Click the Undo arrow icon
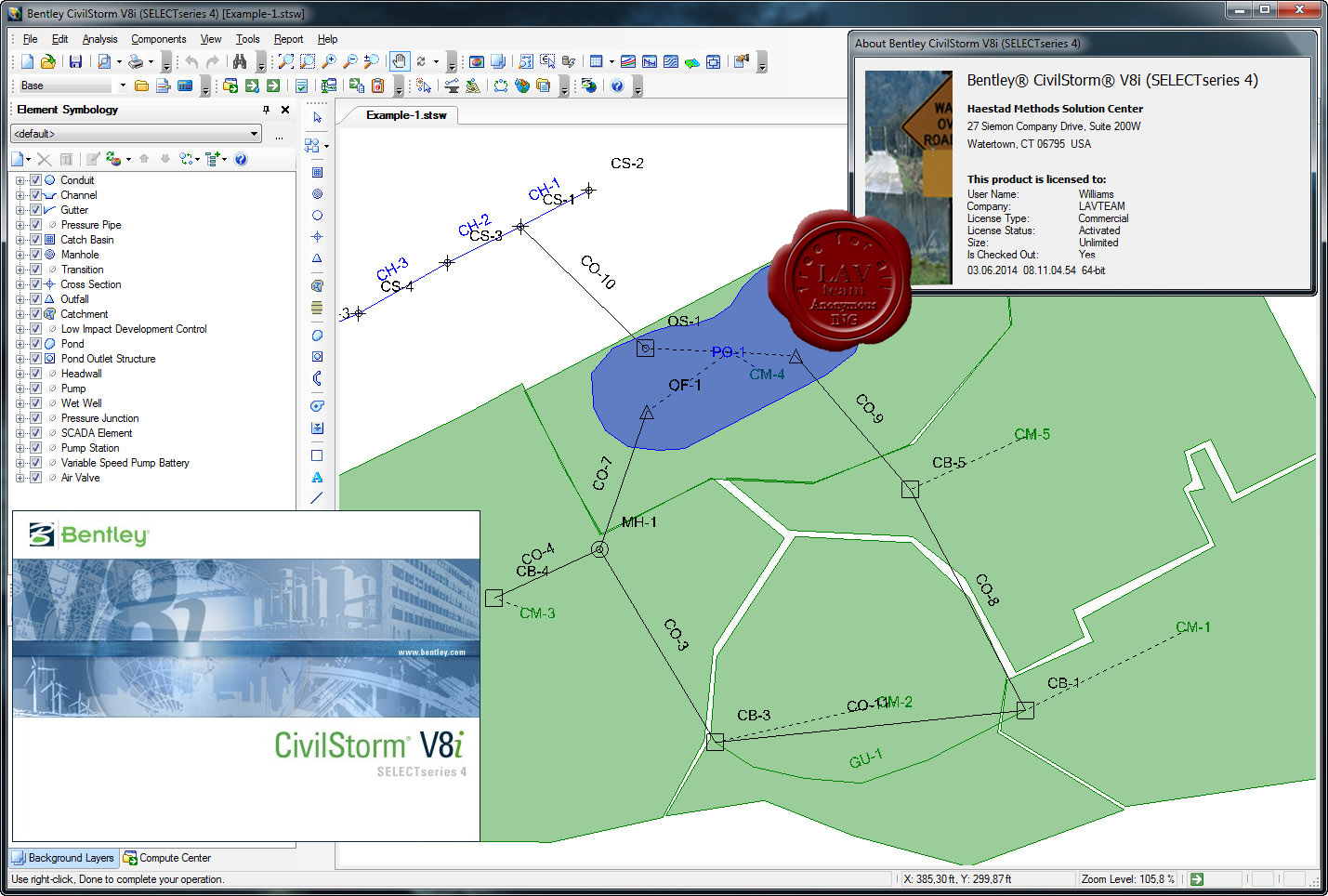This screenshot has width=1328, height=896. point(191,61)
